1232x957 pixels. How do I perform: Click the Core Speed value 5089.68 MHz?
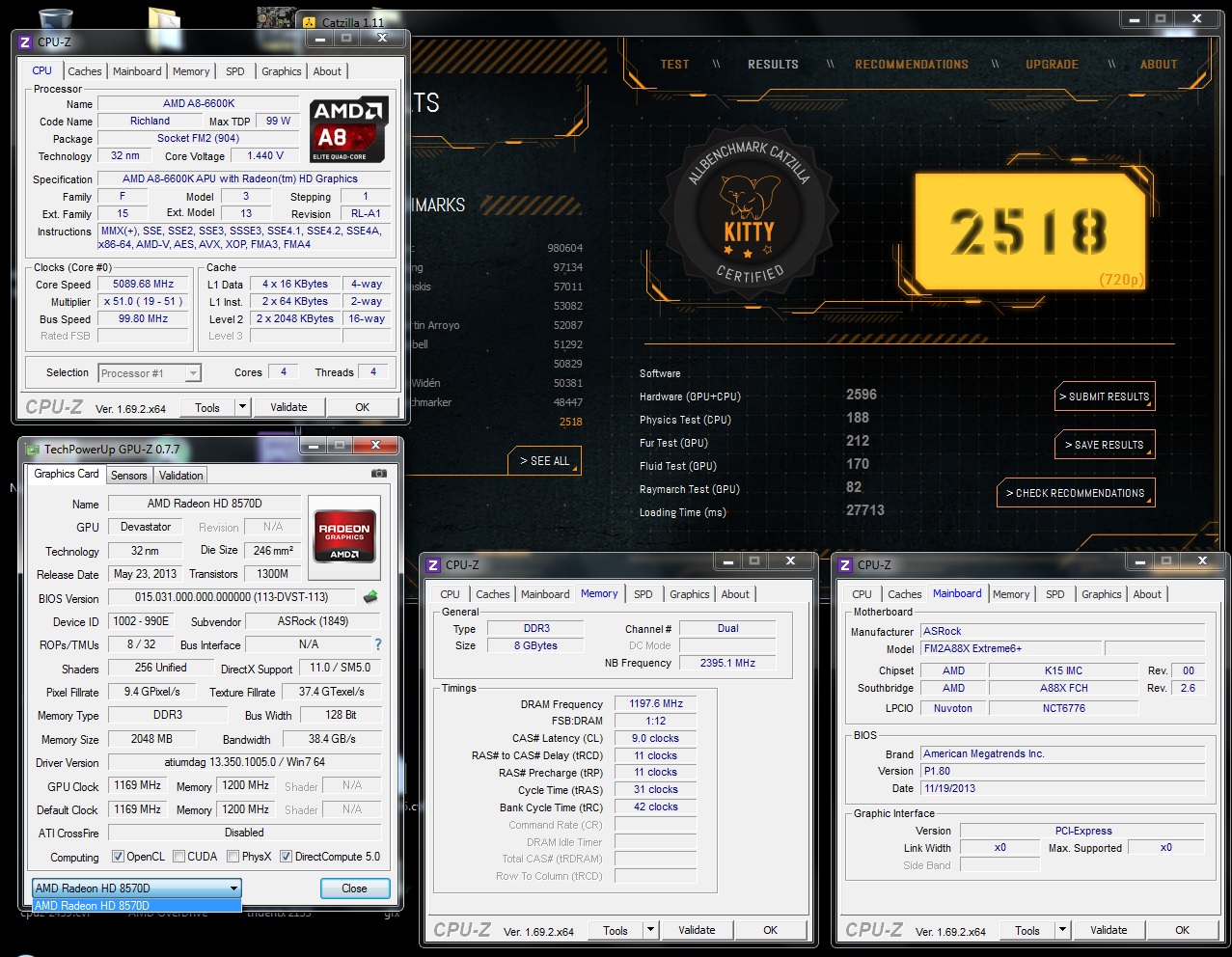tap(143, 285)
